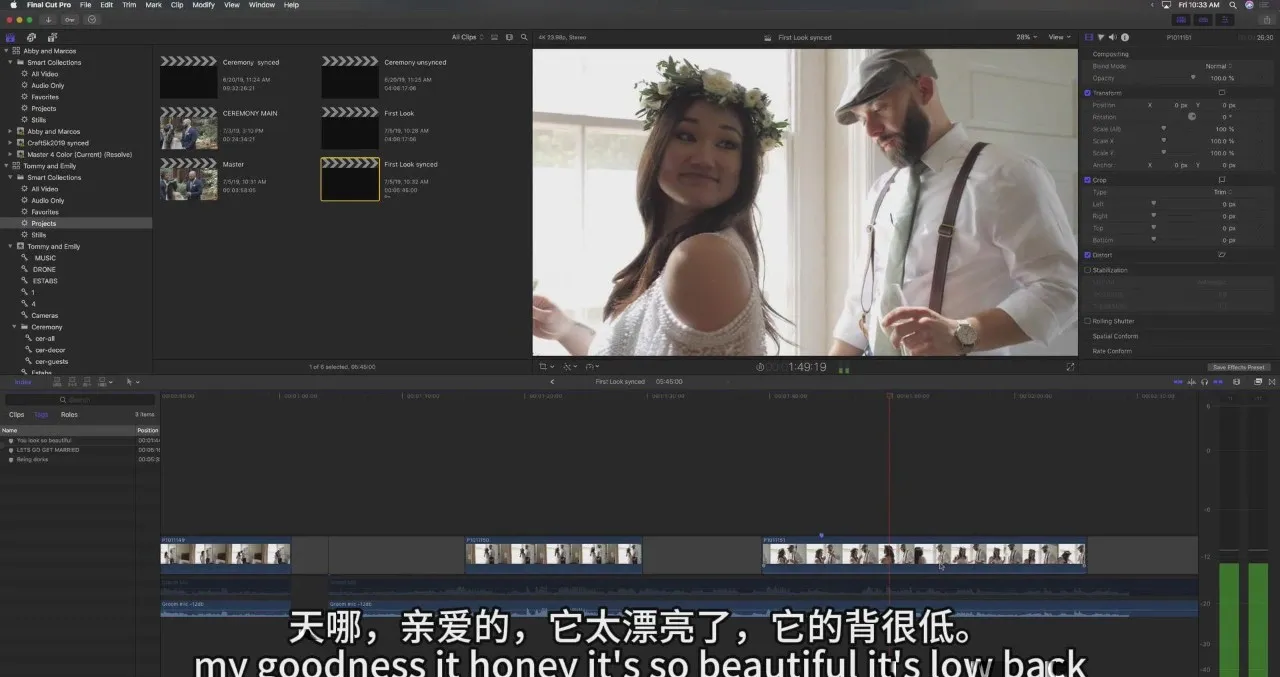Screen dimensions: 1280x677
Task: Show the Titles and Generators sidebar
Action: tap(51, 37)
